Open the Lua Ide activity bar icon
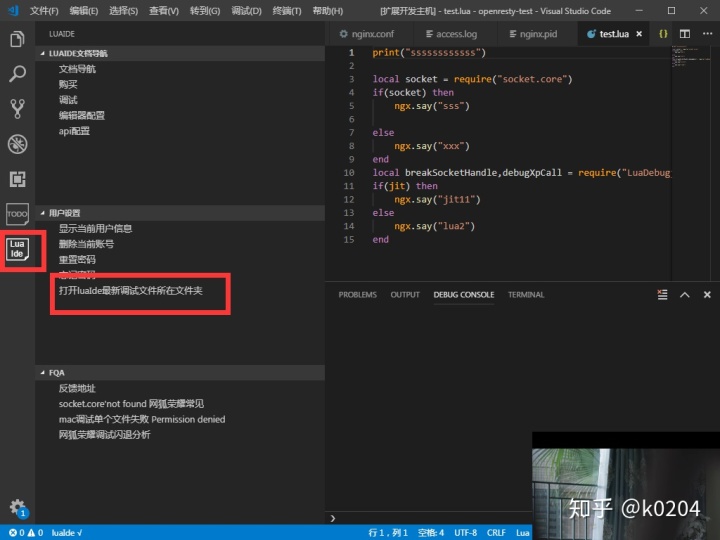The height and width of the screenshot is (540, 720). pos(17,249)
